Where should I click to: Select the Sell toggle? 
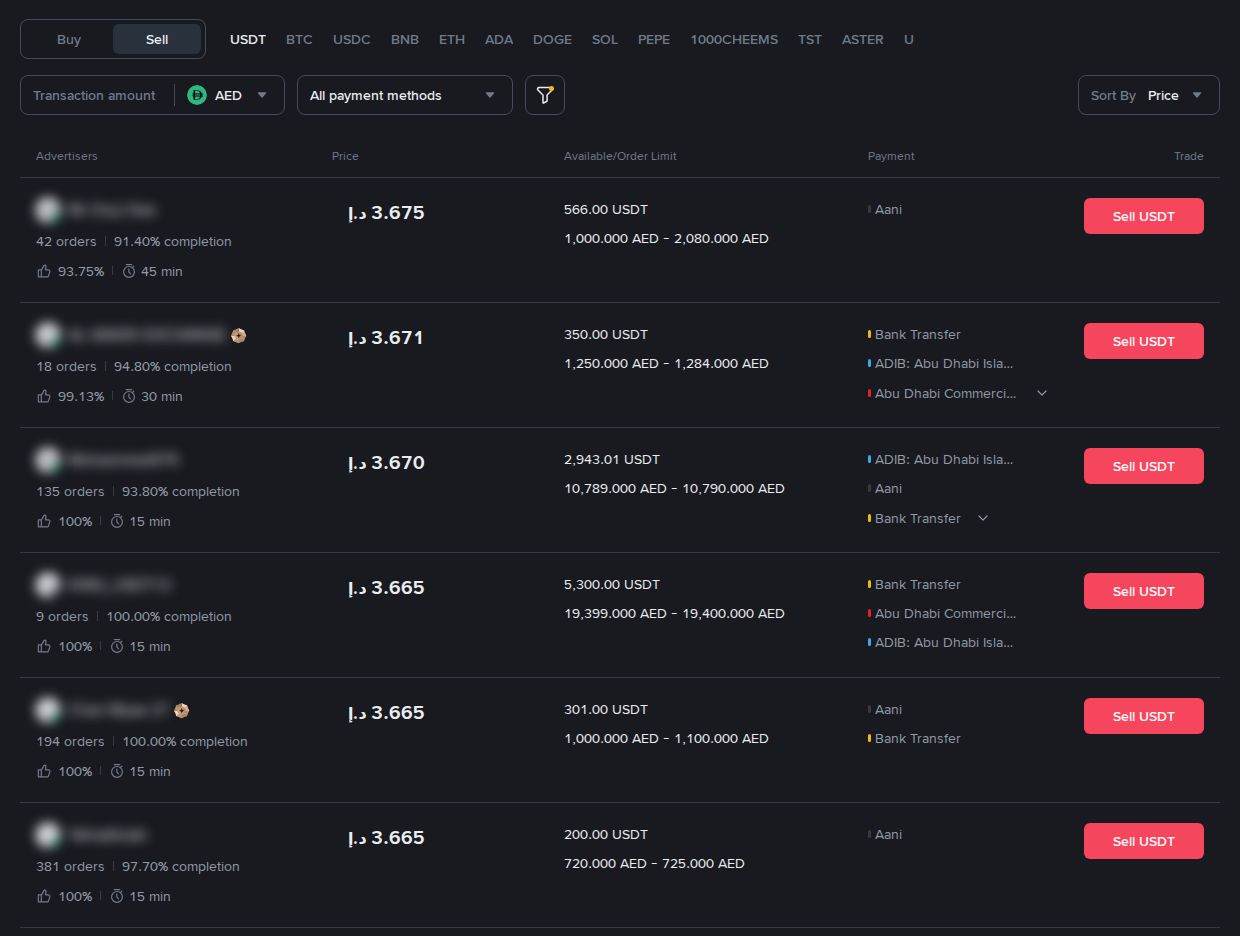[157, 39]
